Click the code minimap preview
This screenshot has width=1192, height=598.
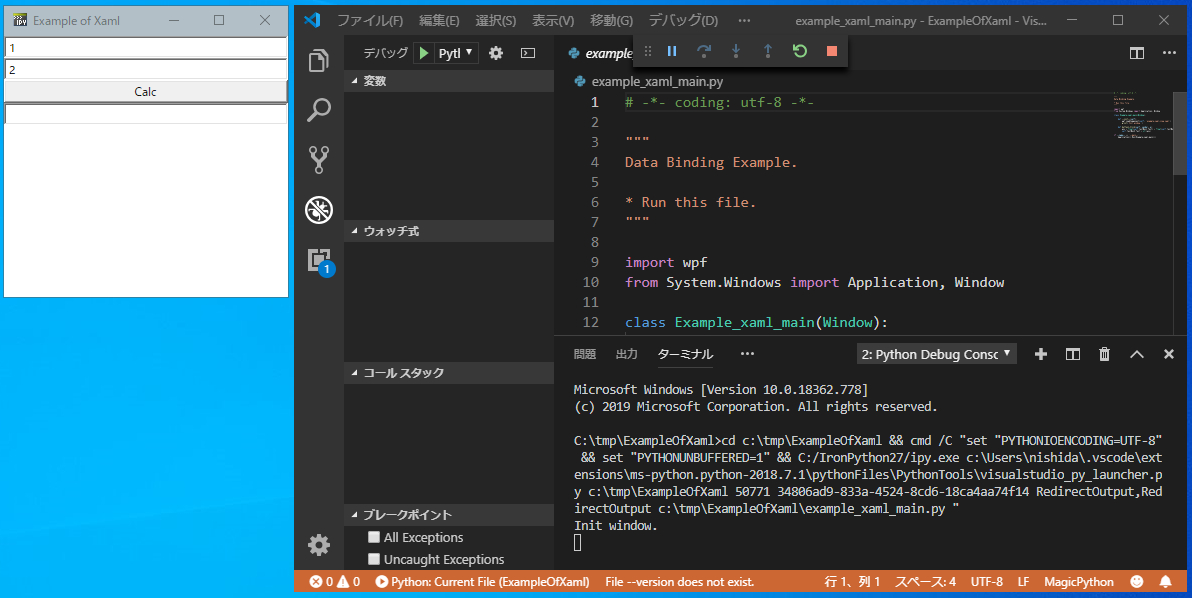pos(1143,117)
